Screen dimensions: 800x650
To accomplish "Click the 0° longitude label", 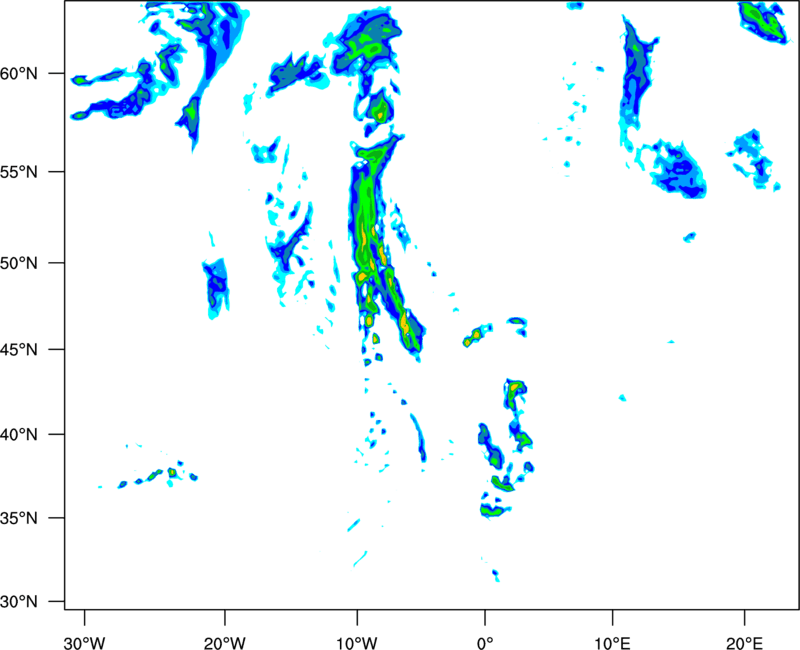I will (485, 643).
